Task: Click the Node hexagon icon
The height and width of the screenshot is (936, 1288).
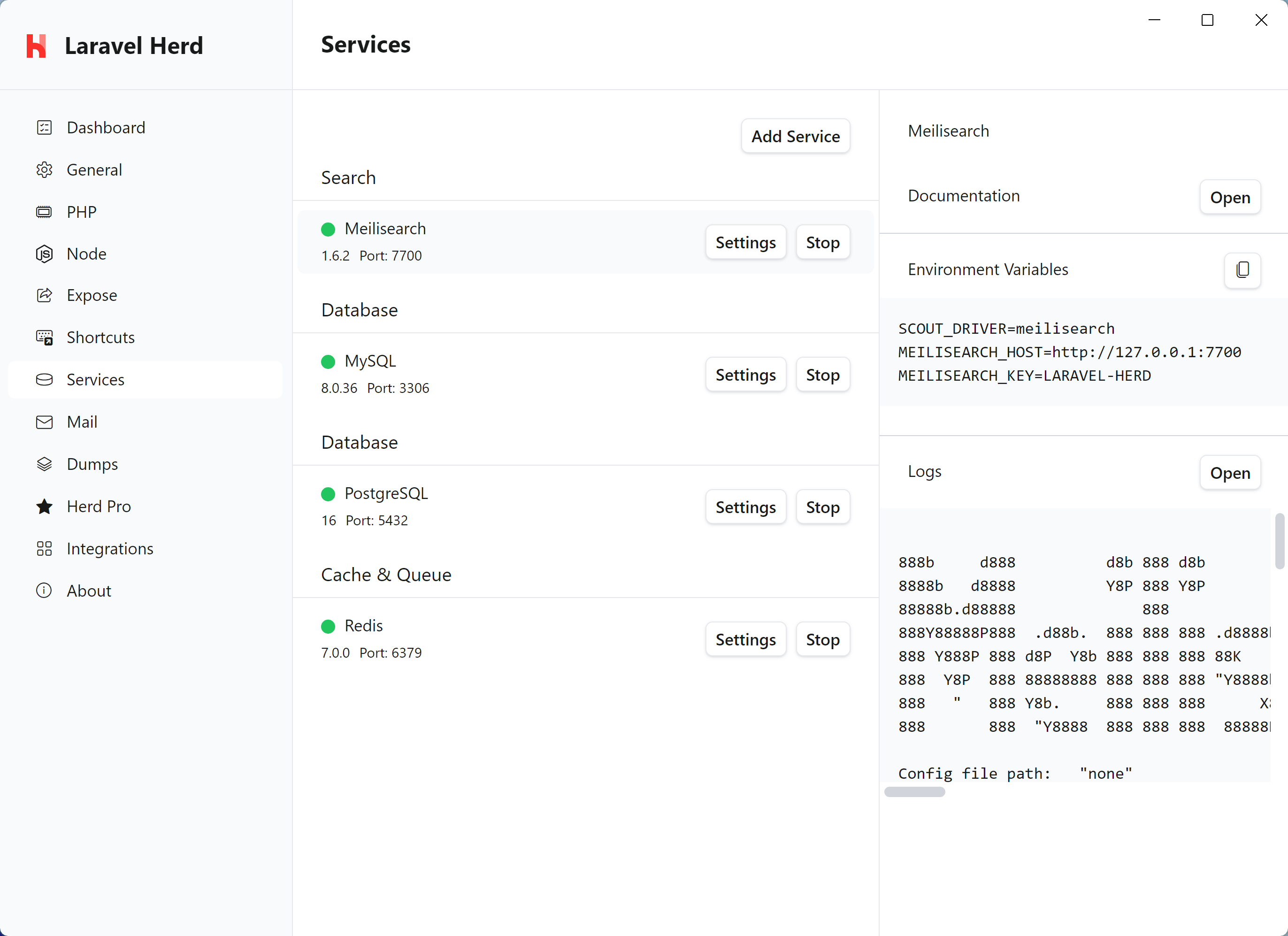Action: click(x=44, y=254)
